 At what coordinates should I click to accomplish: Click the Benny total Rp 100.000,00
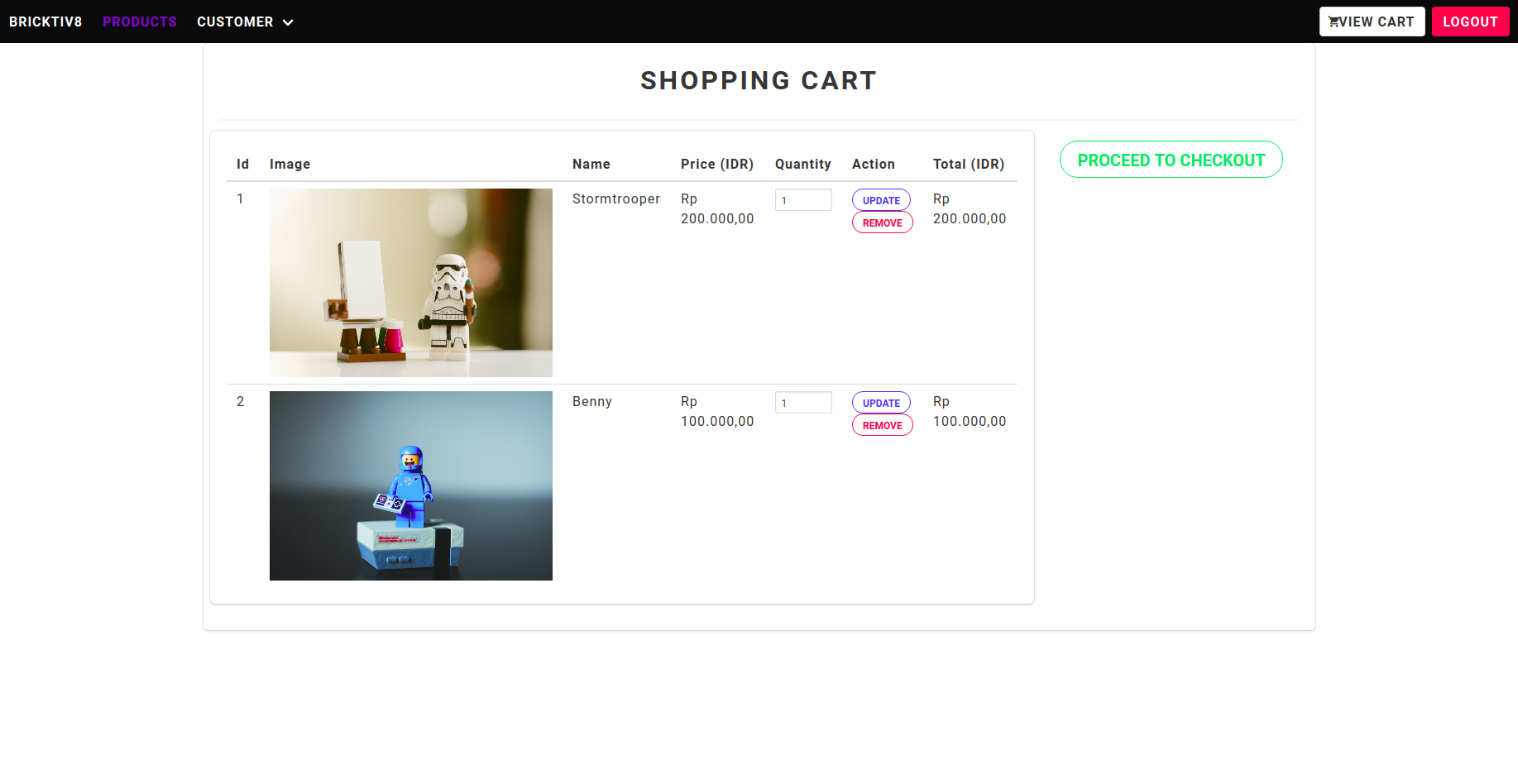point(970,411)
